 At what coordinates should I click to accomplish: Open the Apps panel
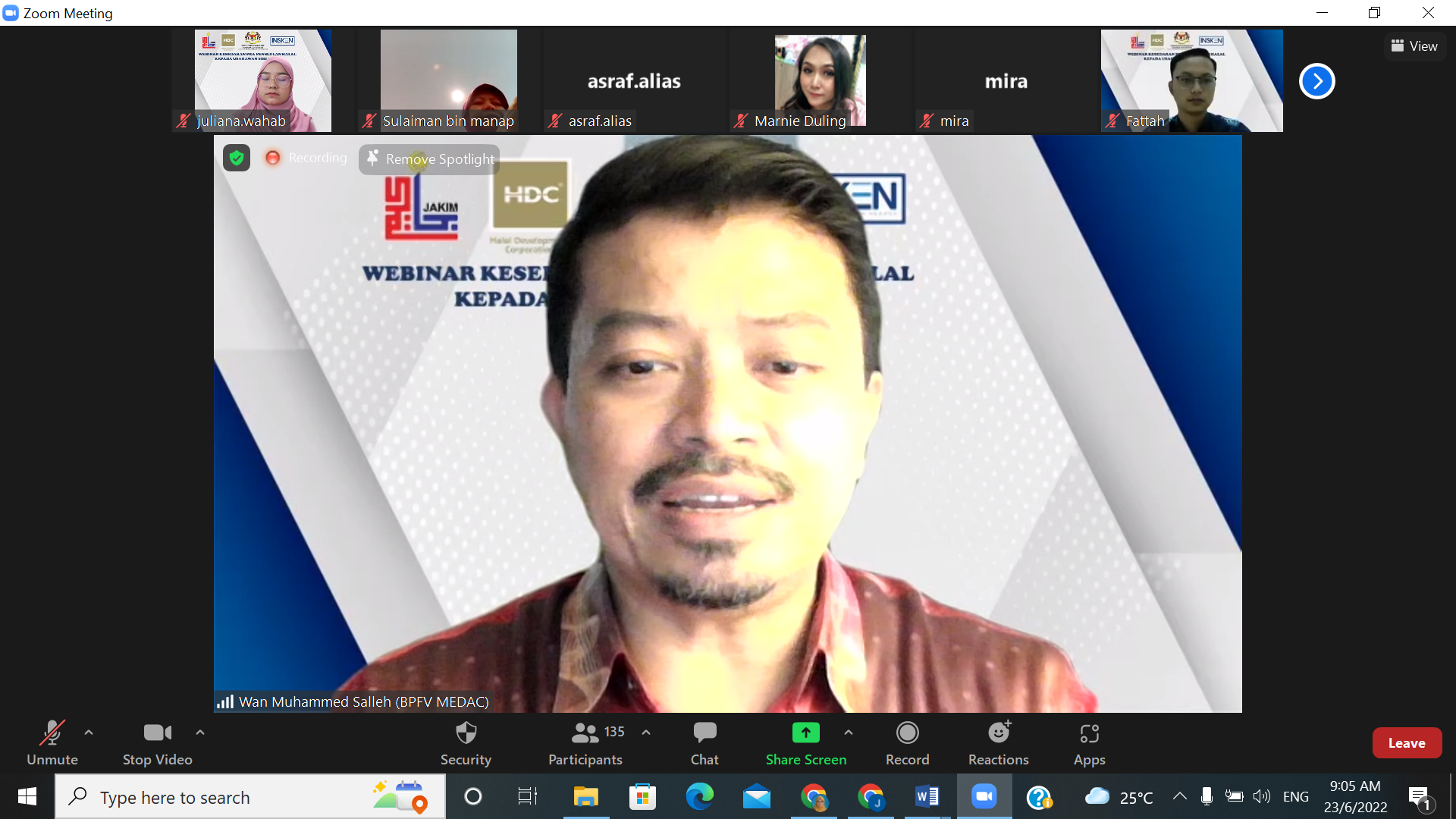(1089, 742)
